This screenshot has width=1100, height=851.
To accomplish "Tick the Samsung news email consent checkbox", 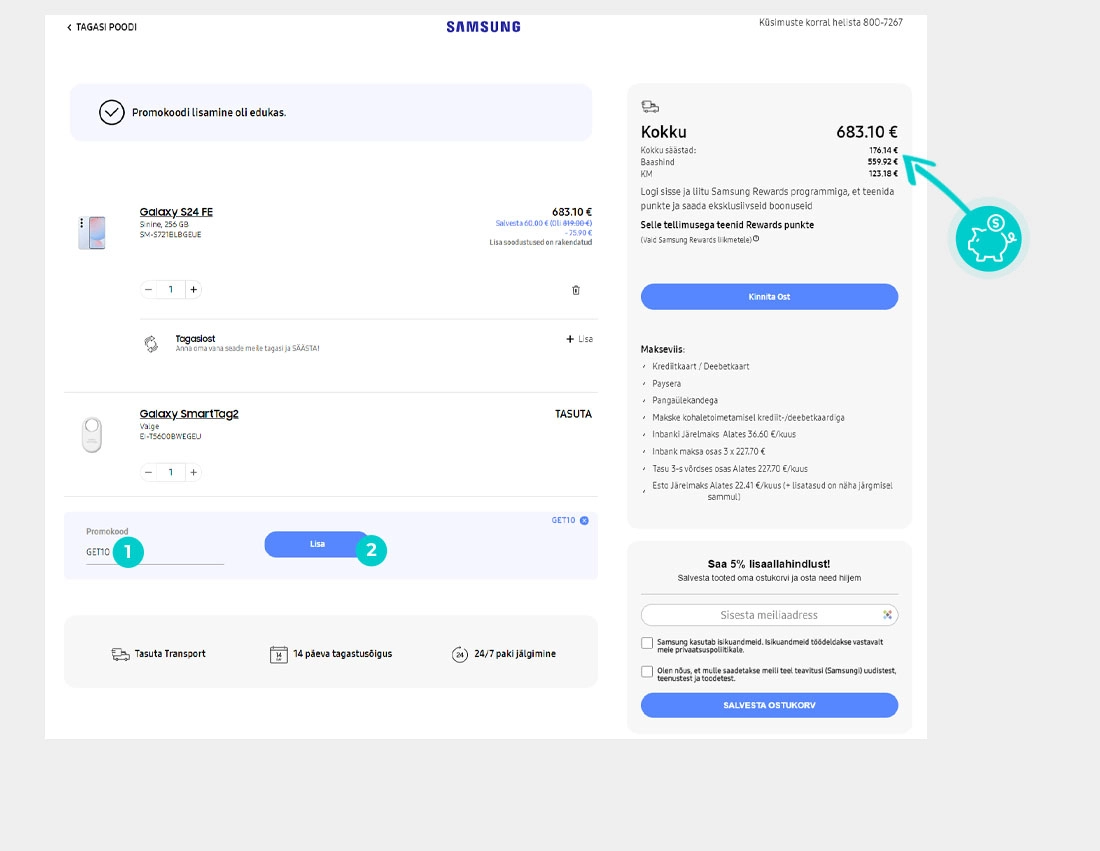I will [x=647, y=671].
